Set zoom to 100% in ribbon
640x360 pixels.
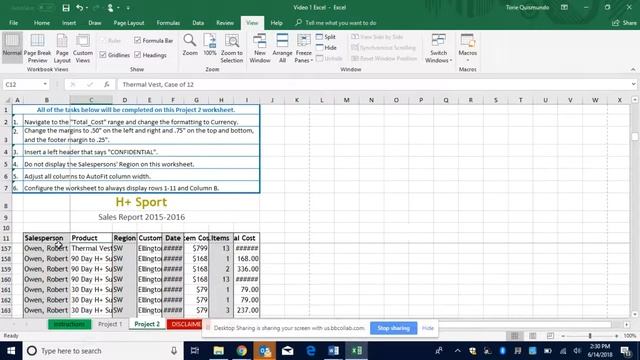[x=210, y=45]
